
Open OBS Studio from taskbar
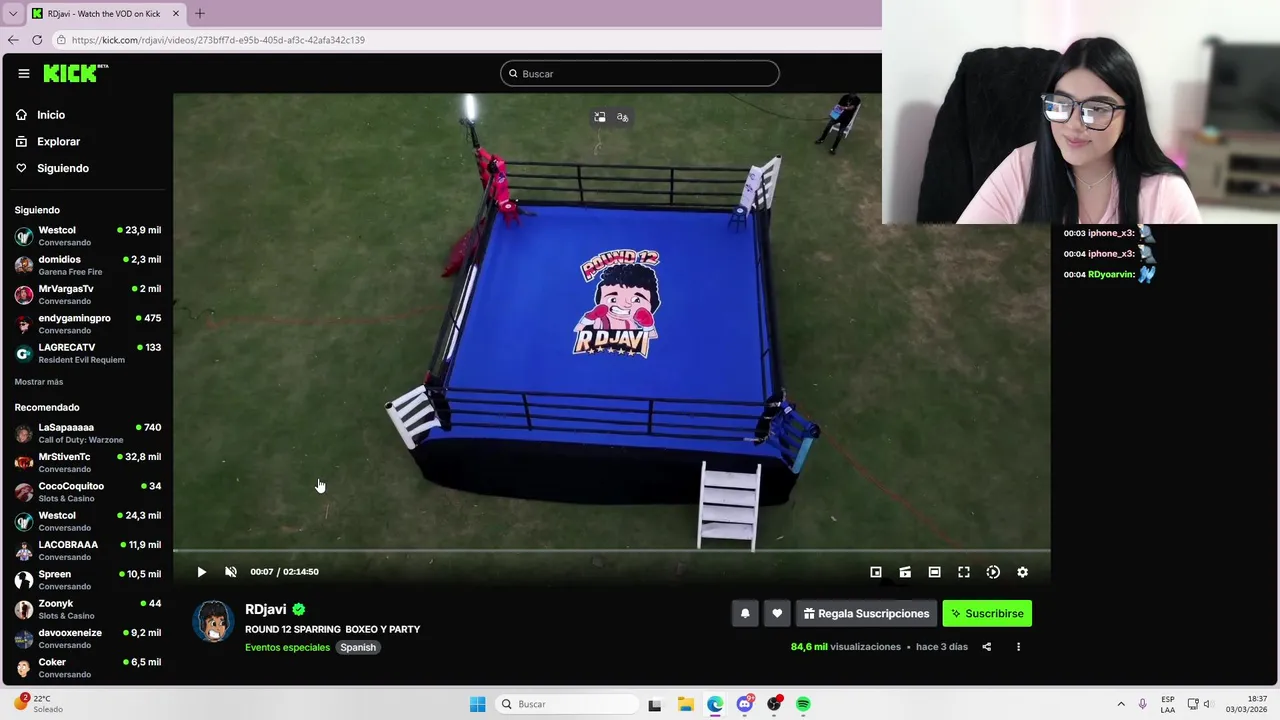[x=774, y=704]
